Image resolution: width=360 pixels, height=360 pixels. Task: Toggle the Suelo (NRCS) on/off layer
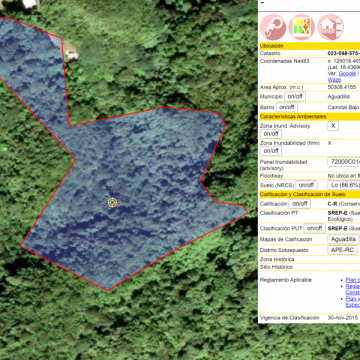pyautogui.click(x=306, y=185)
